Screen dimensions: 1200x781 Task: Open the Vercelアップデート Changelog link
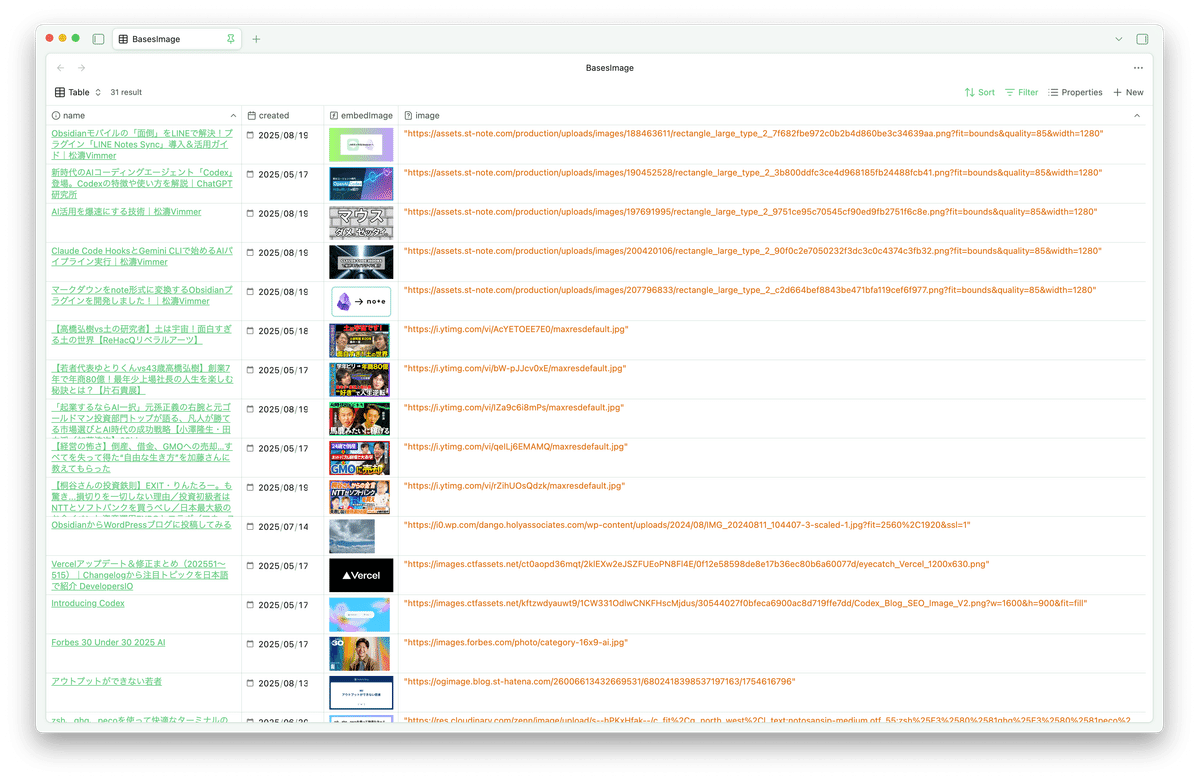click(142, 574)
